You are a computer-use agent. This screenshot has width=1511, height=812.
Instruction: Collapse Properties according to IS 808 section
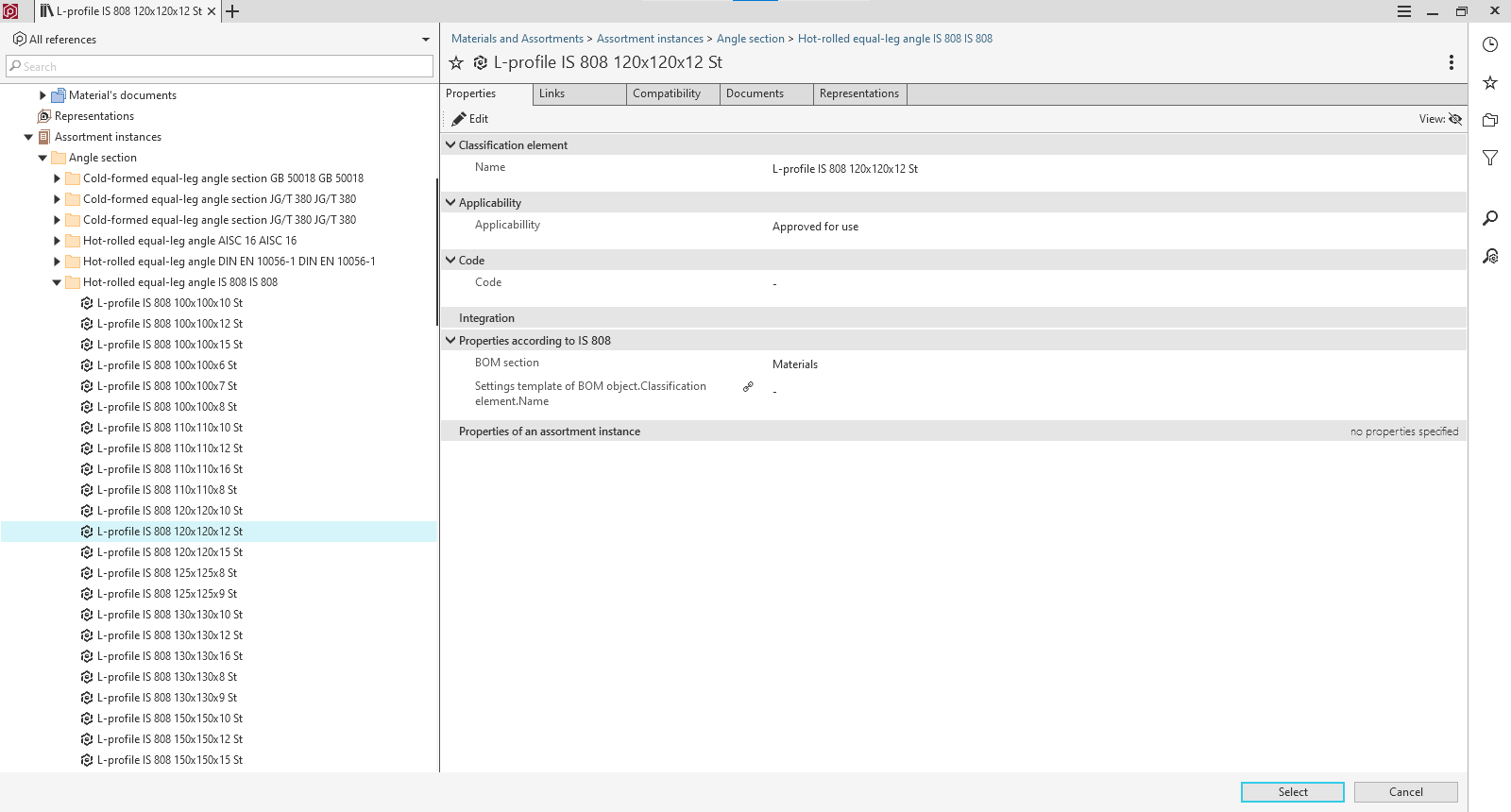click(450, 341)
